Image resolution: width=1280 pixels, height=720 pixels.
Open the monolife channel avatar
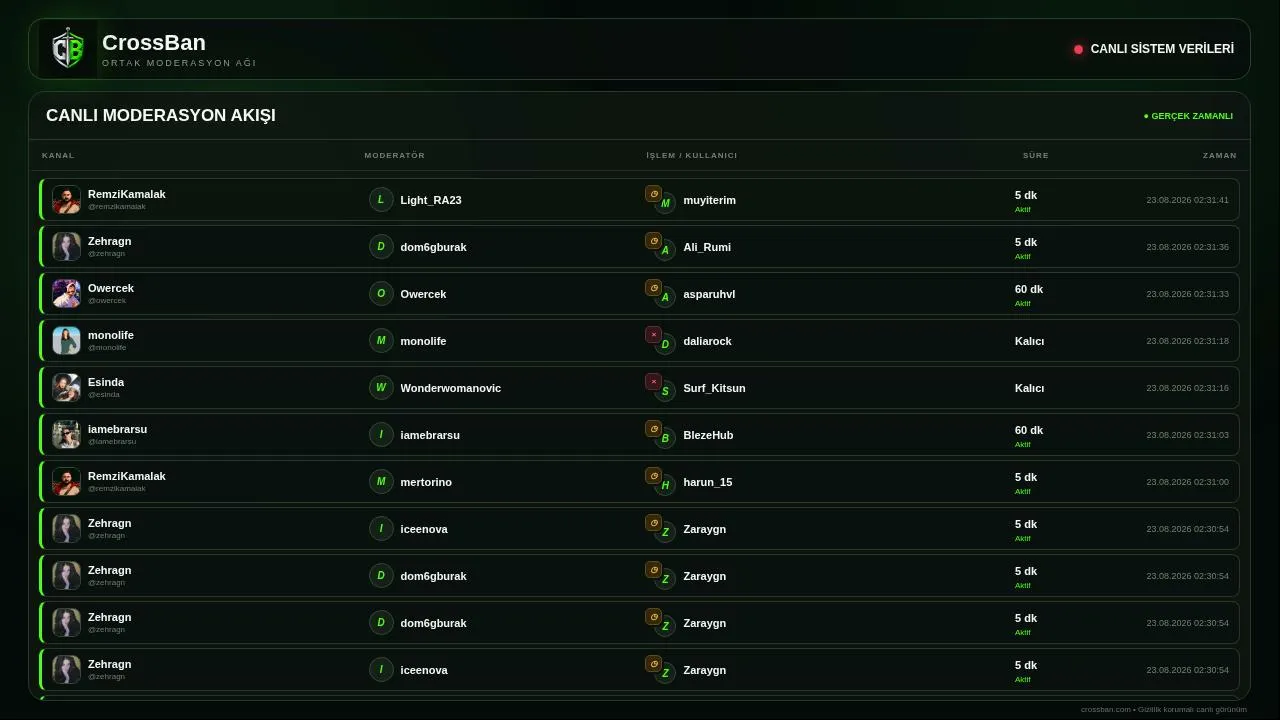66,341
